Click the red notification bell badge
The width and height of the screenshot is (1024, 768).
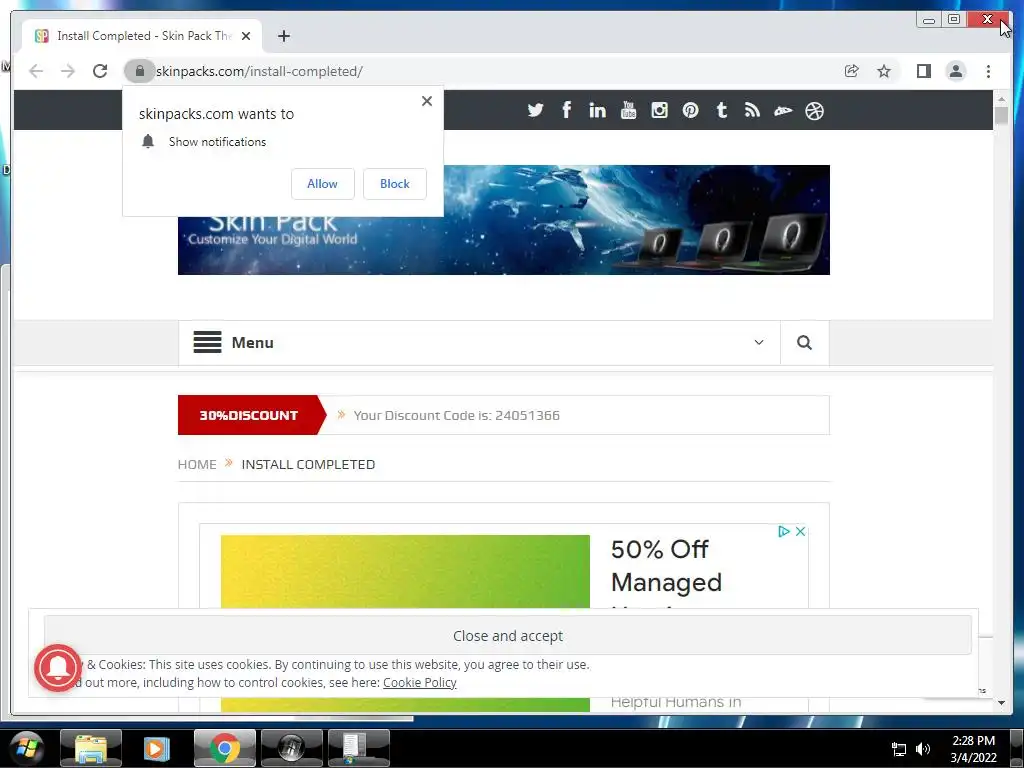click(58, 667)
